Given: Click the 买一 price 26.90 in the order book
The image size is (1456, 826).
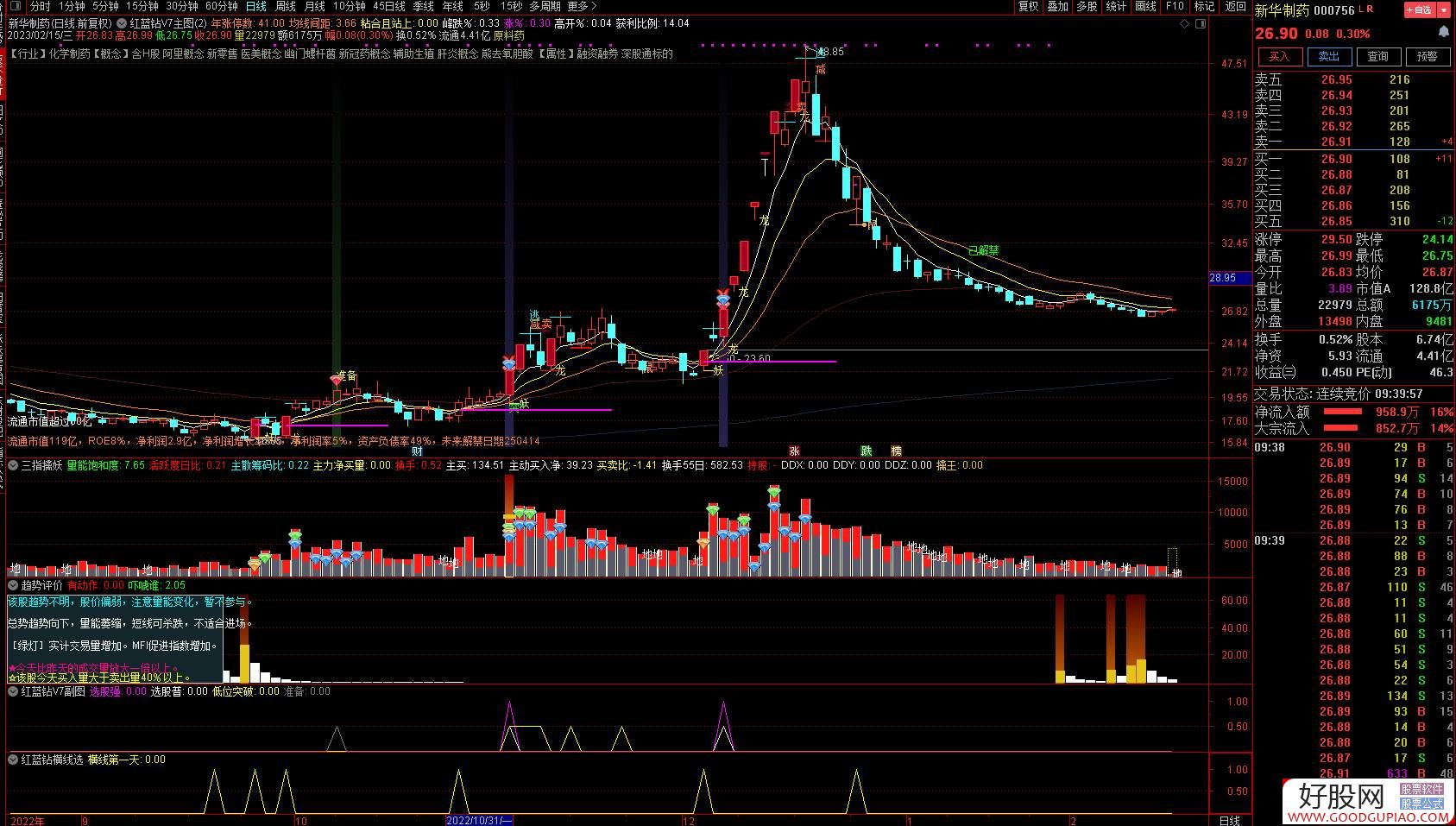Looking at the screenshot, I should 1336,159.
